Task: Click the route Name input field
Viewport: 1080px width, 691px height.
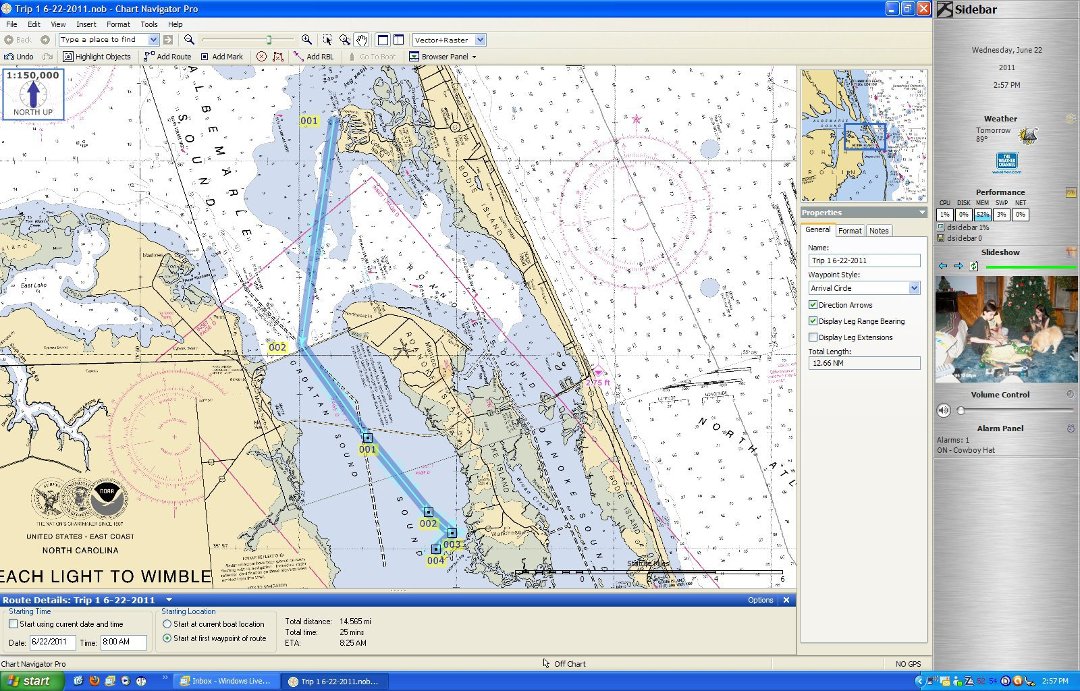Action: [864, 260]
